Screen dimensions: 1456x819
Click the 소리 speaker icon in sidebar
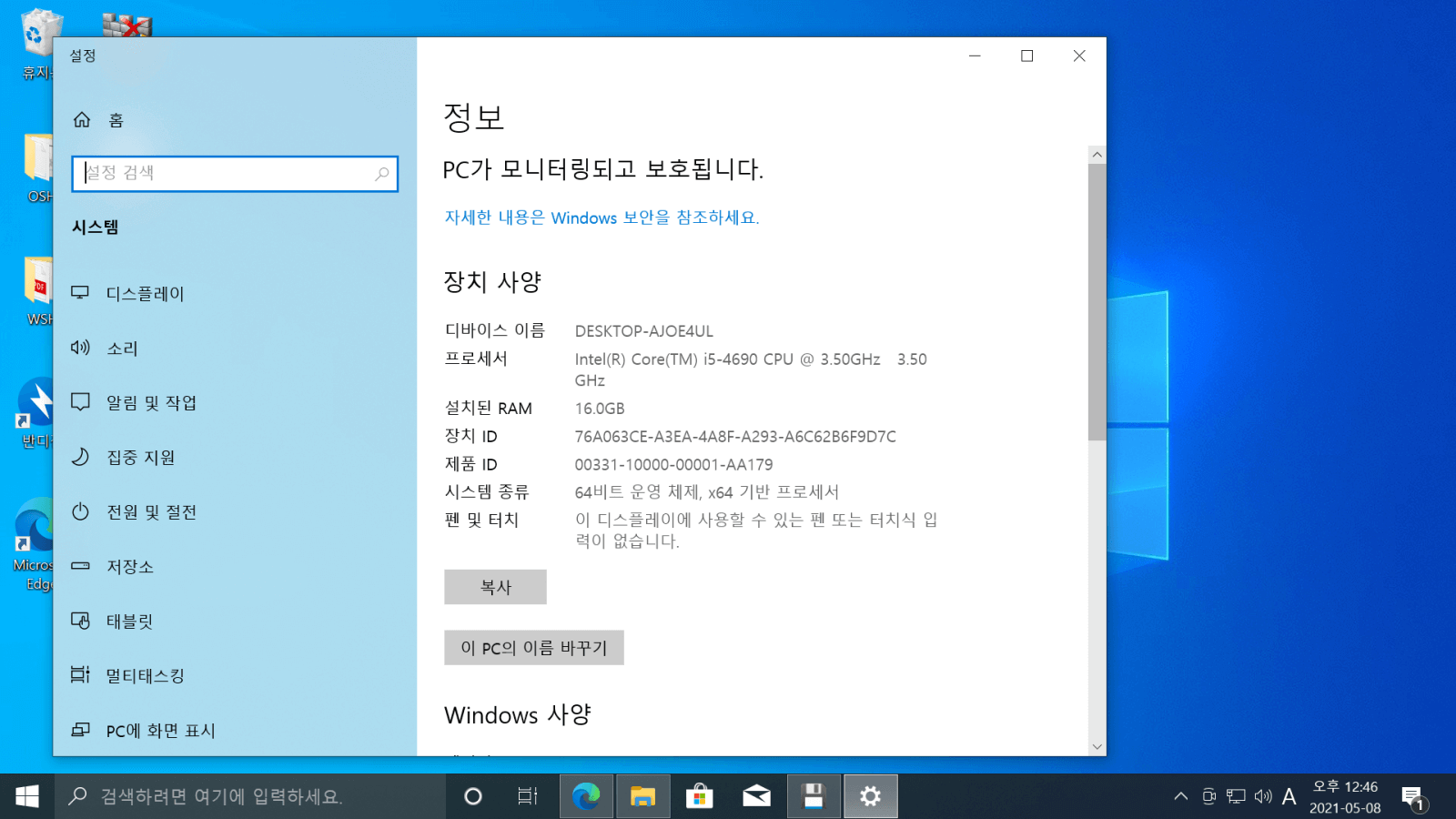click(80, 348)
